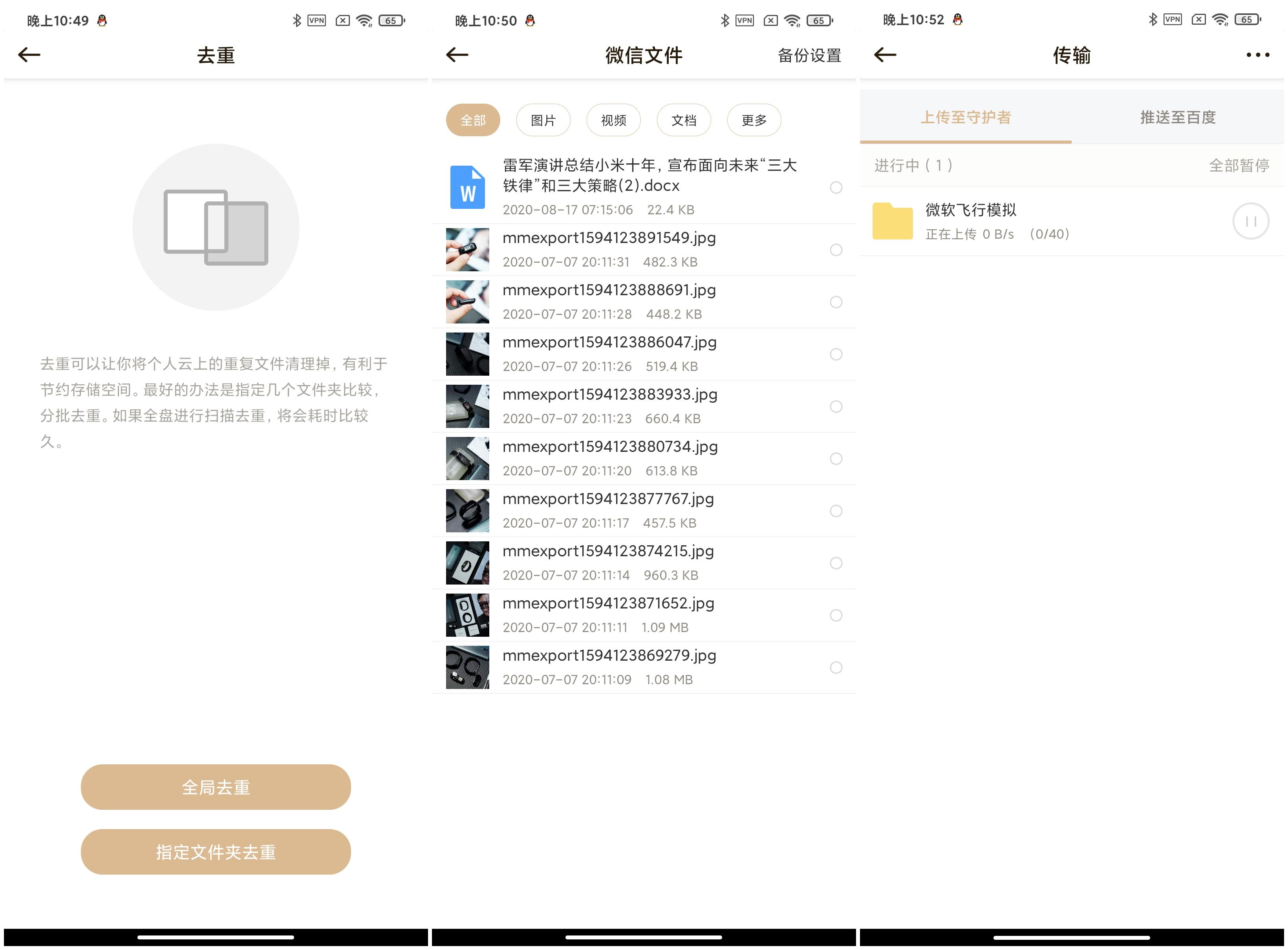Switch to the 推送至百度 tab
This screenshot has height=950, width=1288.
click(x=1177, y=117)
